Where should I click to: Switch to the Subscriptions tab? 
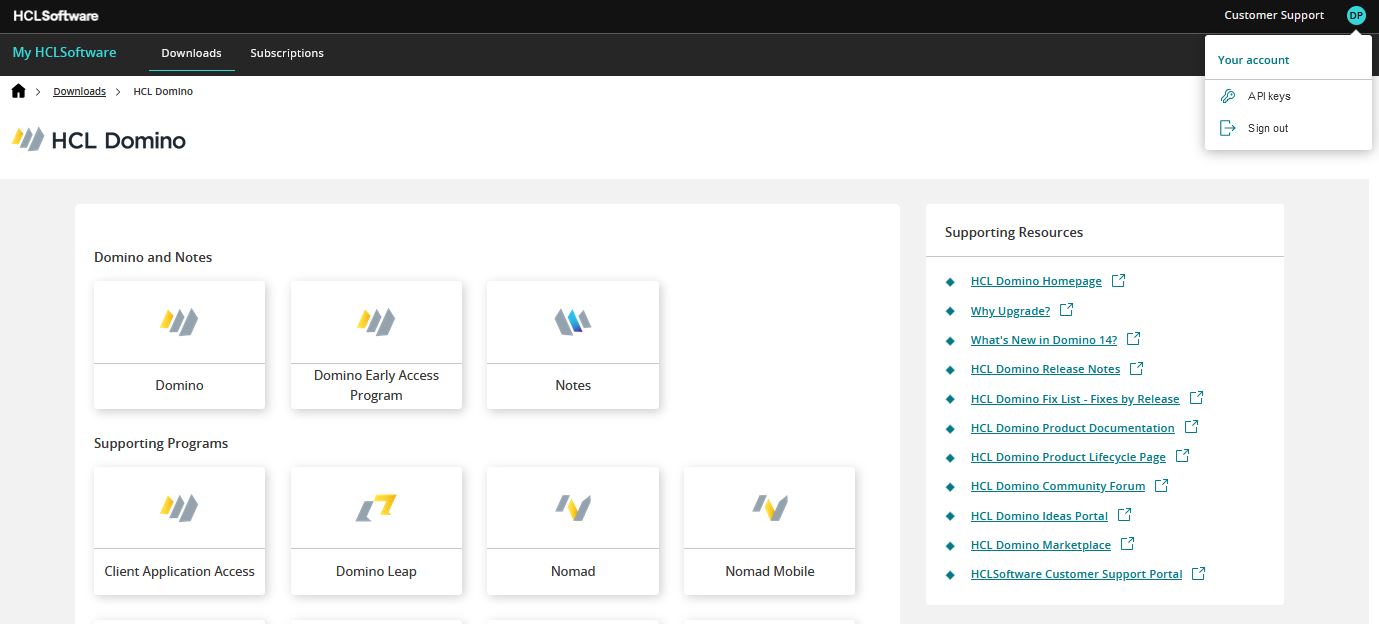point(287,53)
